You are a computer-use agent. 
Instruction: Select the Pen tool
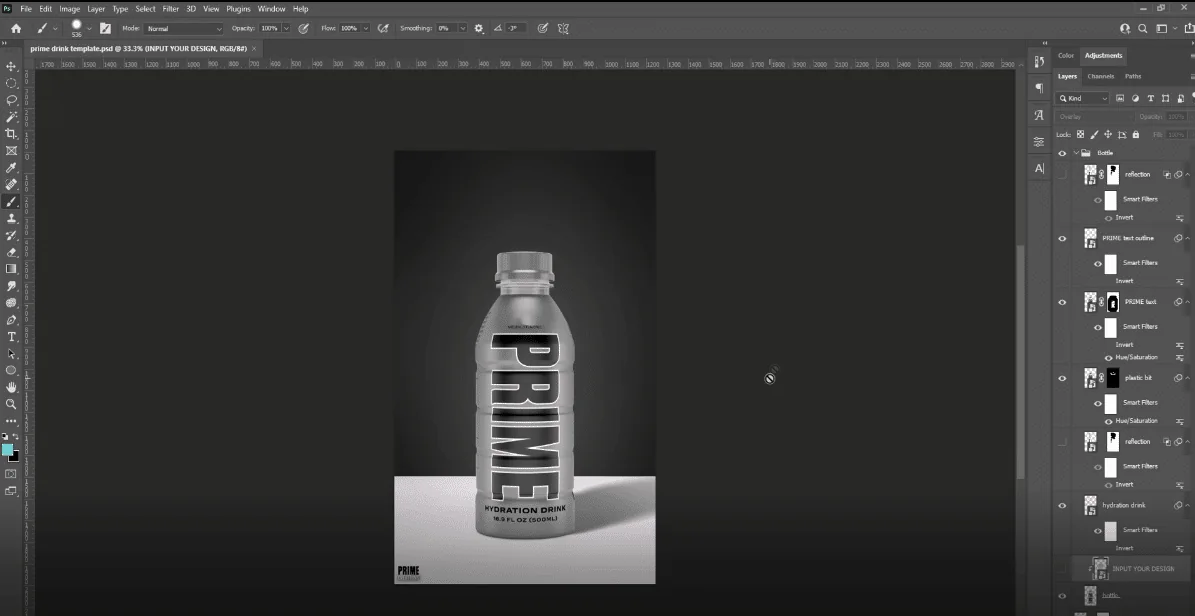click(x=11, y=319)
